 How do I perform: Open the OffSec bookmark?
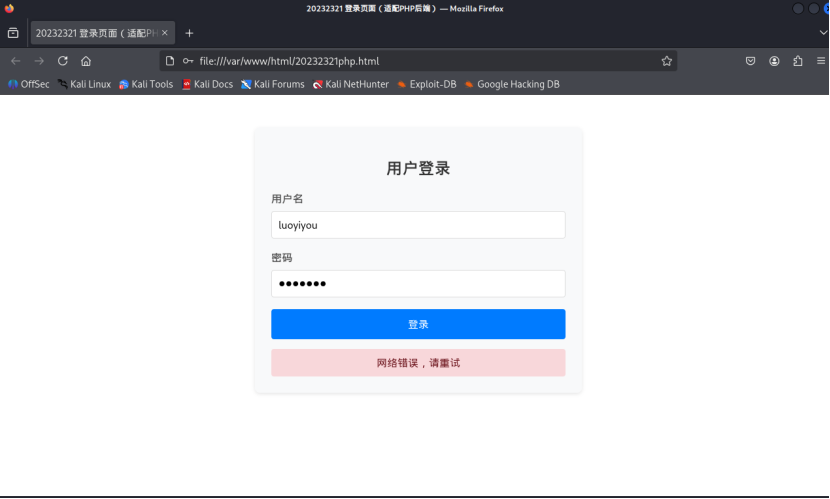click(29, 84)
